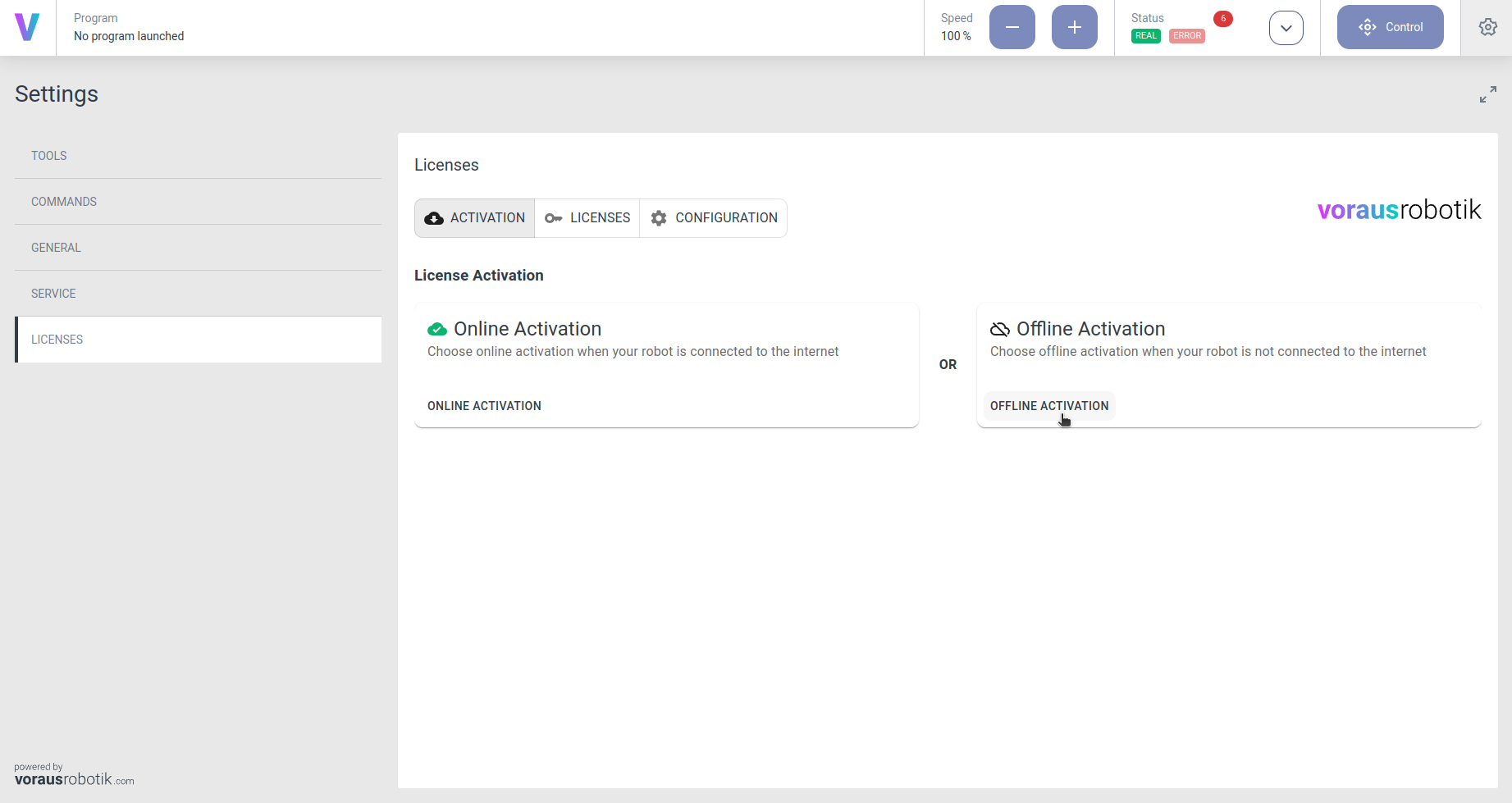The height and width of the screenshot is (803, 1512).
Task: Toggle fullscreen with the expand arrows icon
Action: click(x=1487, y=94)
